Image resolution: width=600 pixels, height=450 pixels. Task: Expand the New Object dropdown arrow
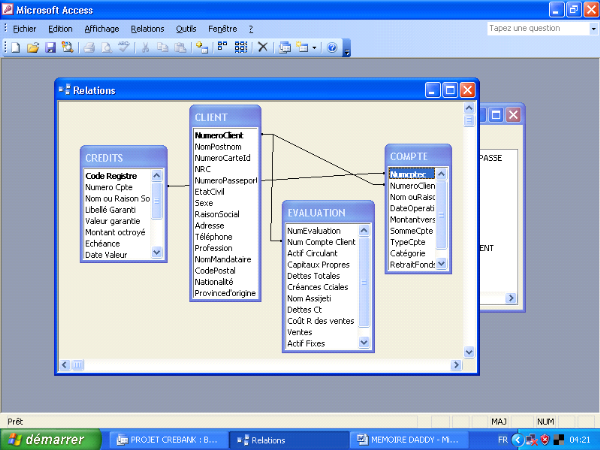(x=314, y=47)
